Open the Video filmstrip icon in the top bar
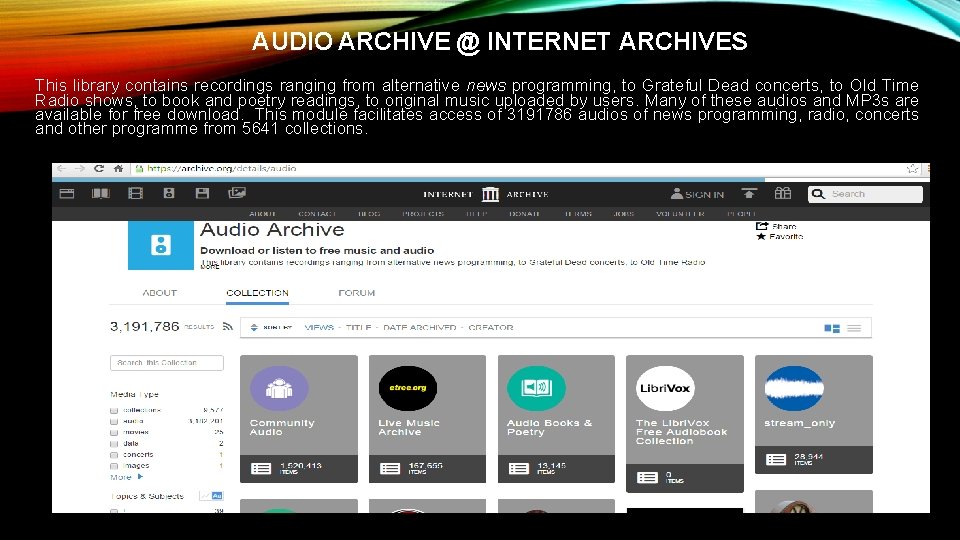 tap(135, 193)
